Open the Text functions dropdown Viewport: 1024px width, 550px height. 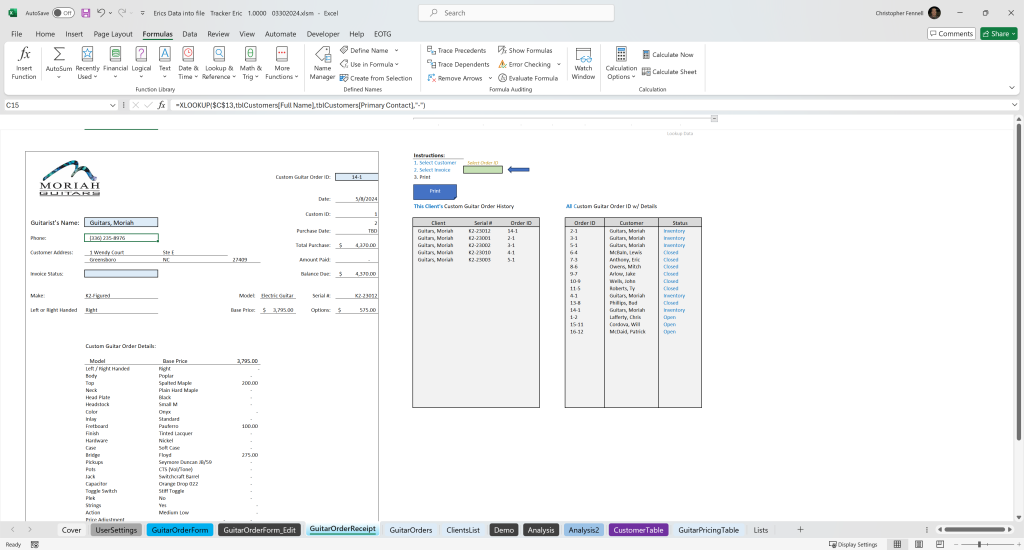point(165,63)
